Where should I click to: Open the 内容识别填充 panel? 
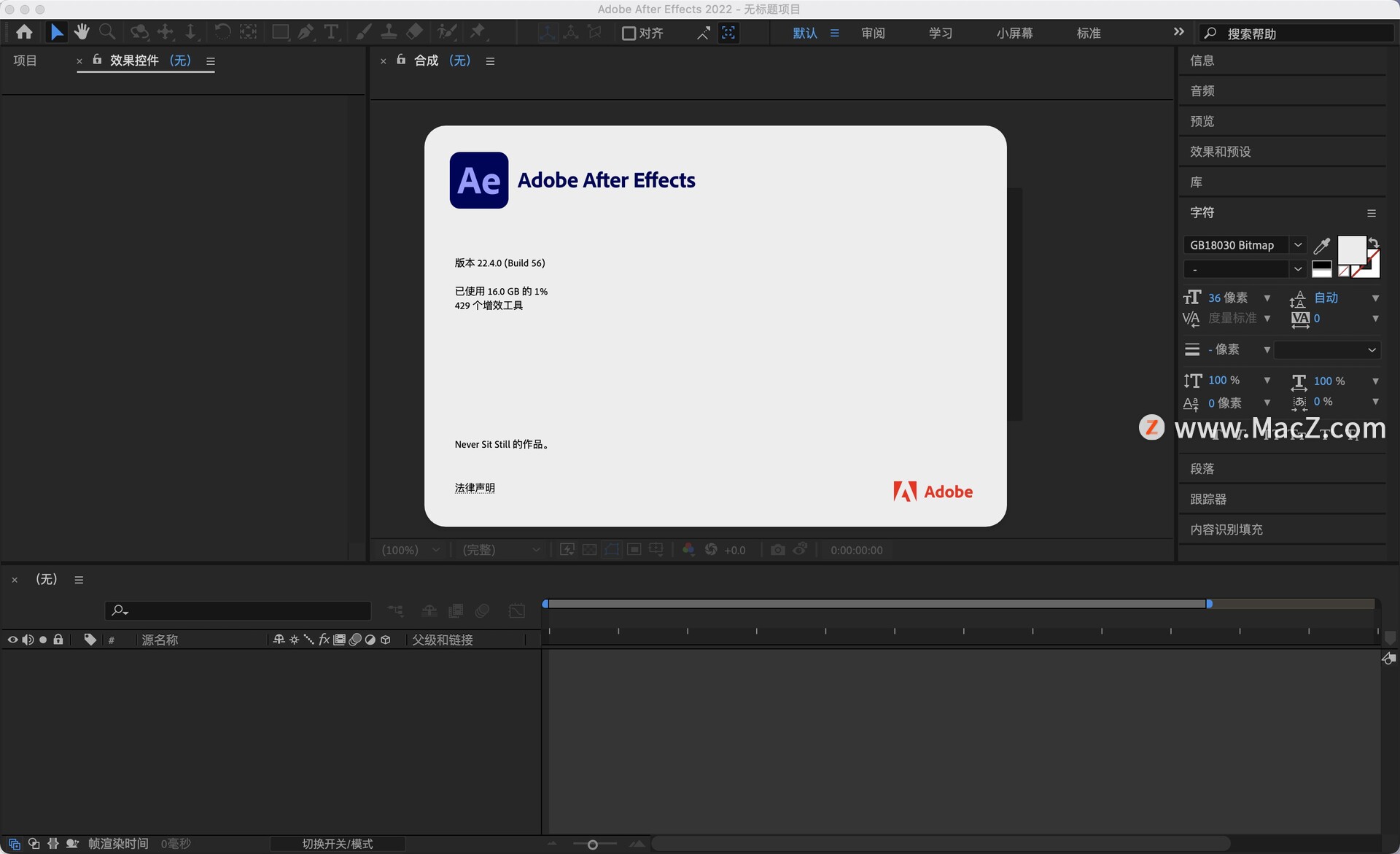pyautogui.click(x=1226, y=529)
